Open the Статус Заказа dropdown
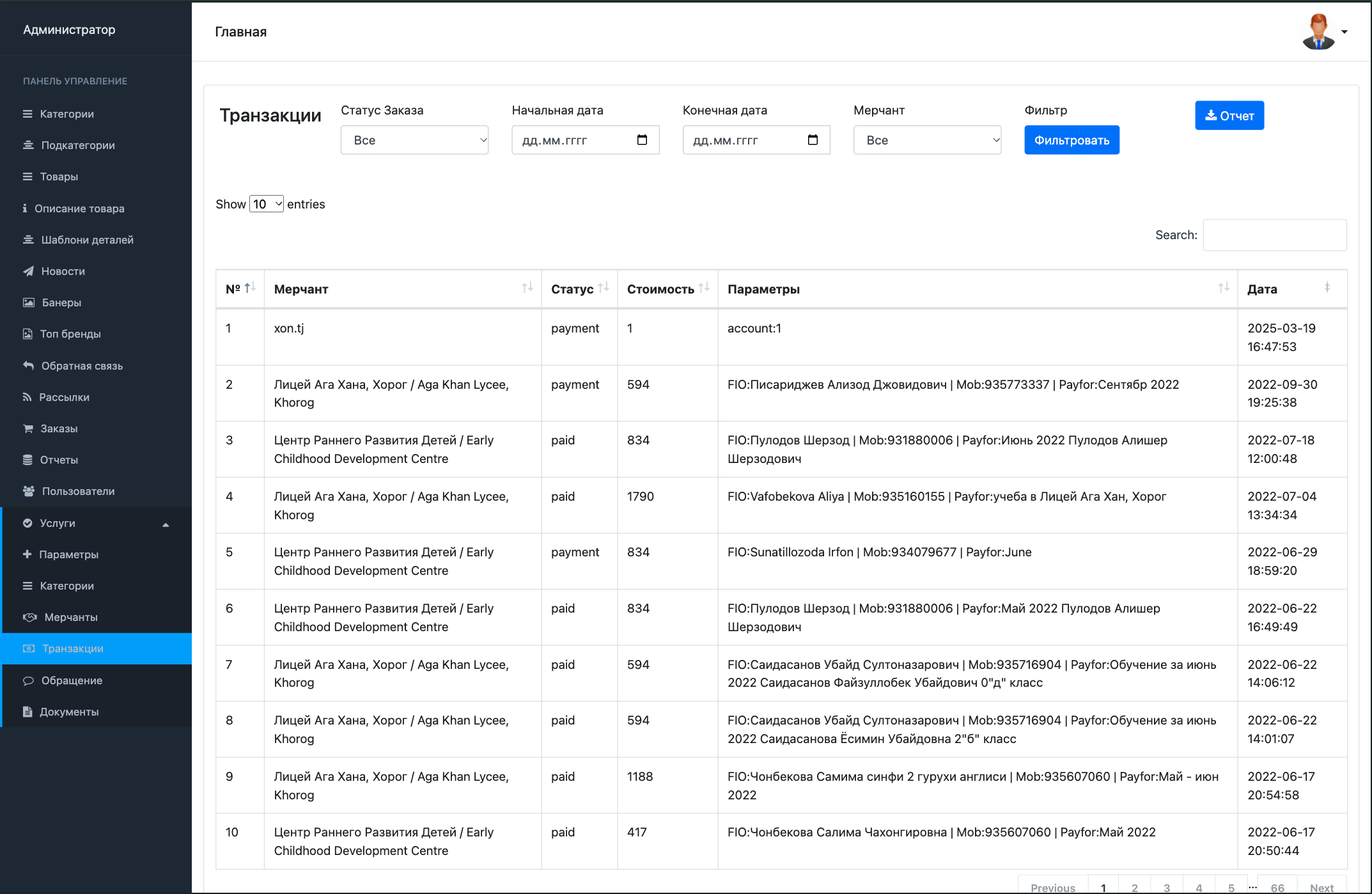 [x=414, y=140]
